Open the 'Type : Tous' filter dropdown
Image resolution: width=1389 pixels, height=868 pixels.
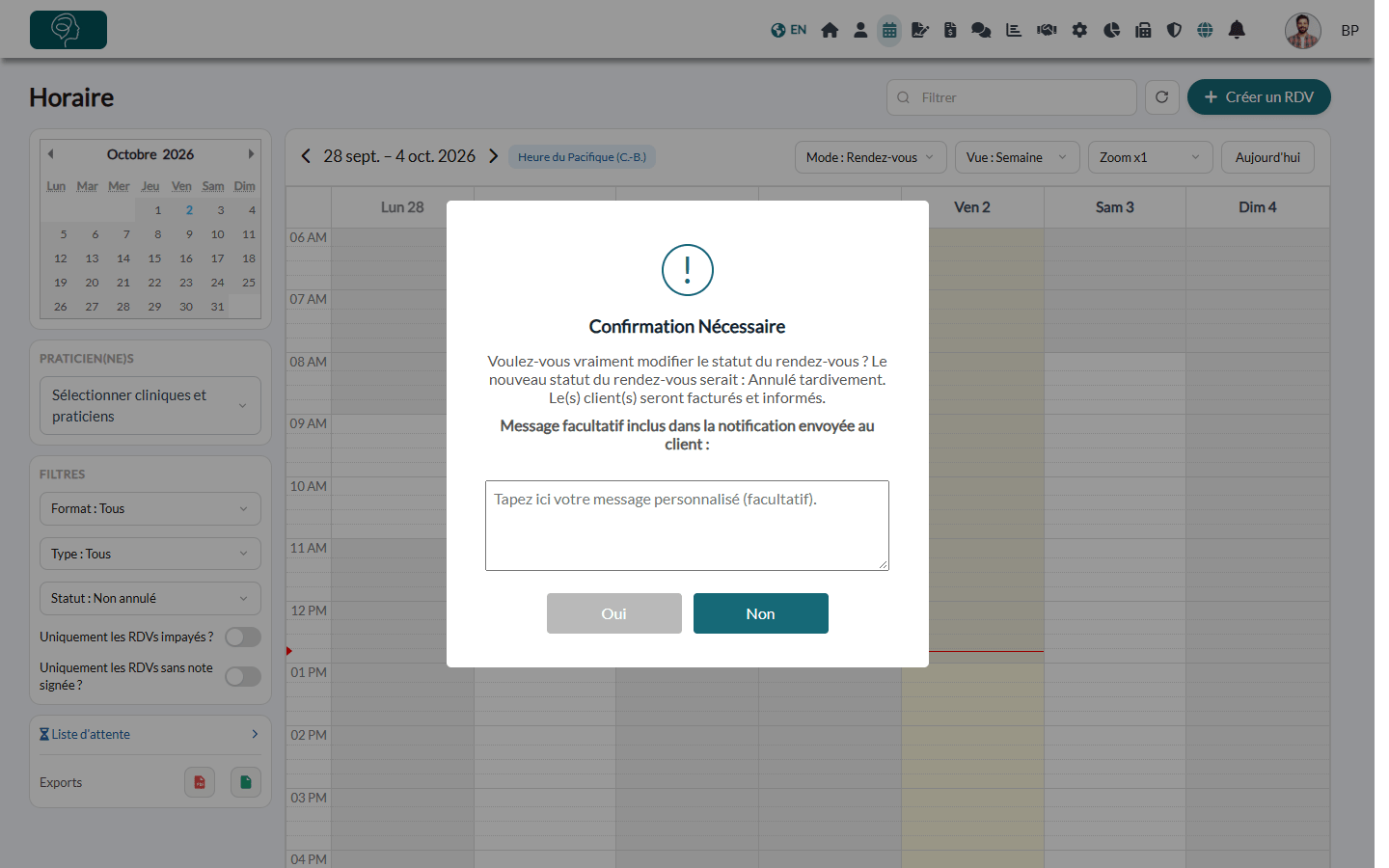(150, 554)
